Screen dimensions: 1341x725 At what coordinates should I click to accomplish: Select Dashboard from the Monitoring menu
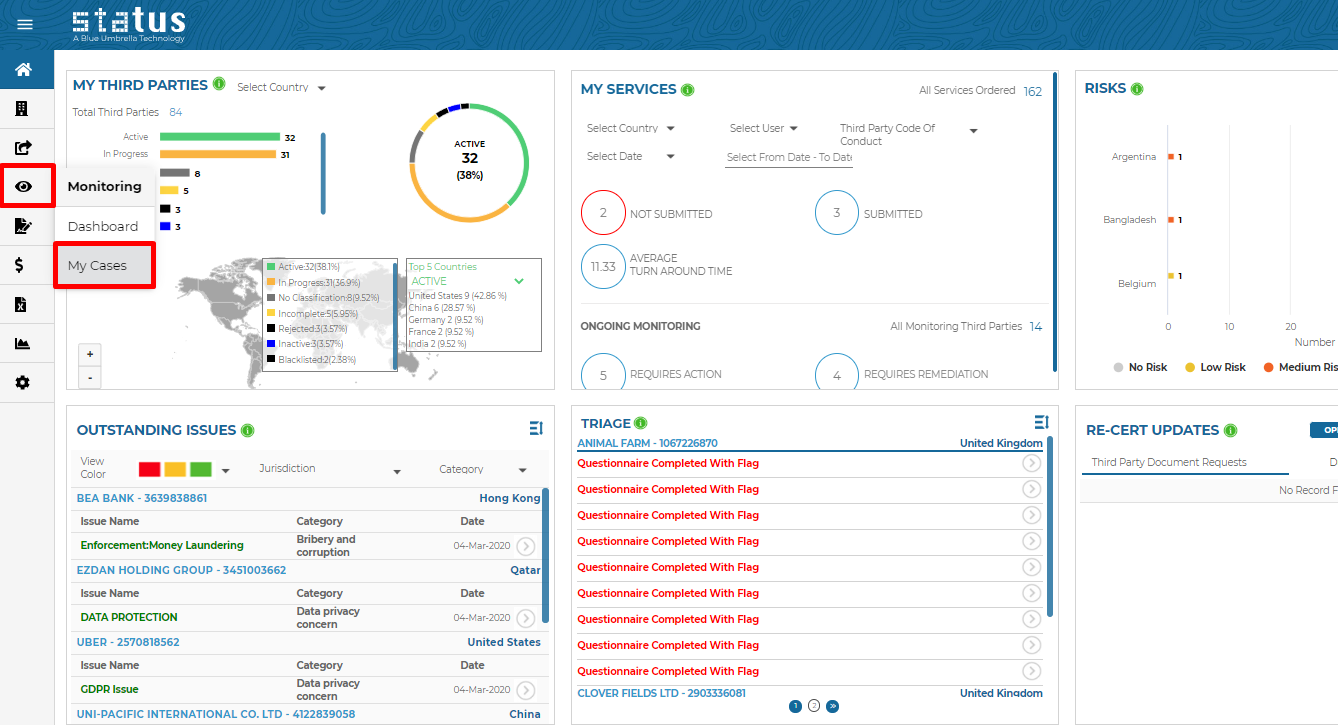click(102, 226)
